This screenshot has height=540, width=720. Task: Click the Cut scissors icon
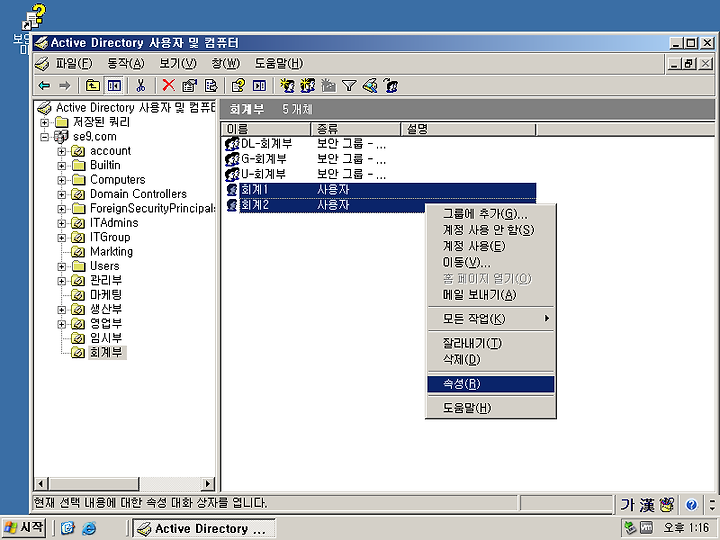[141, 85]
